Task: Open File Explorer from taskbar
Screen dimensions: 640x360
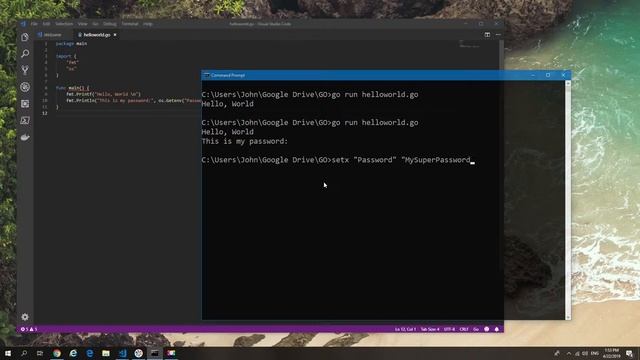Action: click(x=106, y=353)
